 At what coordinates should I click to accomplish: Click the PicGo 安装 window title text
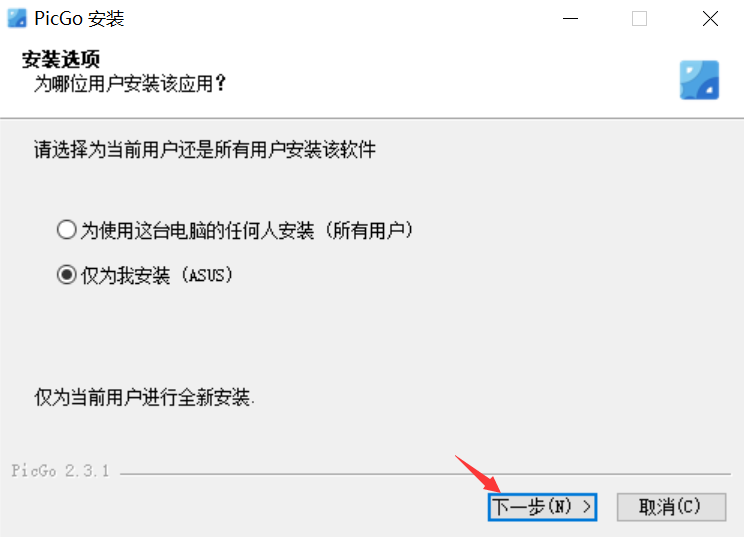[79, 19]
